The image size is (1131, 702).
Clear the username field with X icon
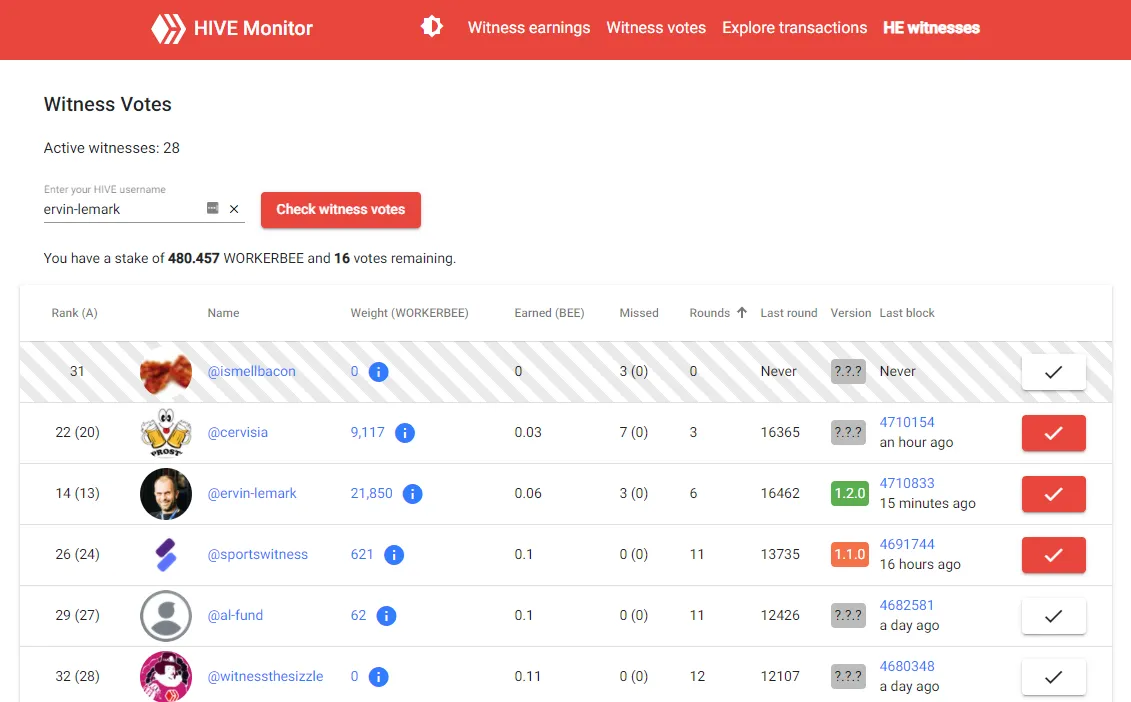(234, 209)
